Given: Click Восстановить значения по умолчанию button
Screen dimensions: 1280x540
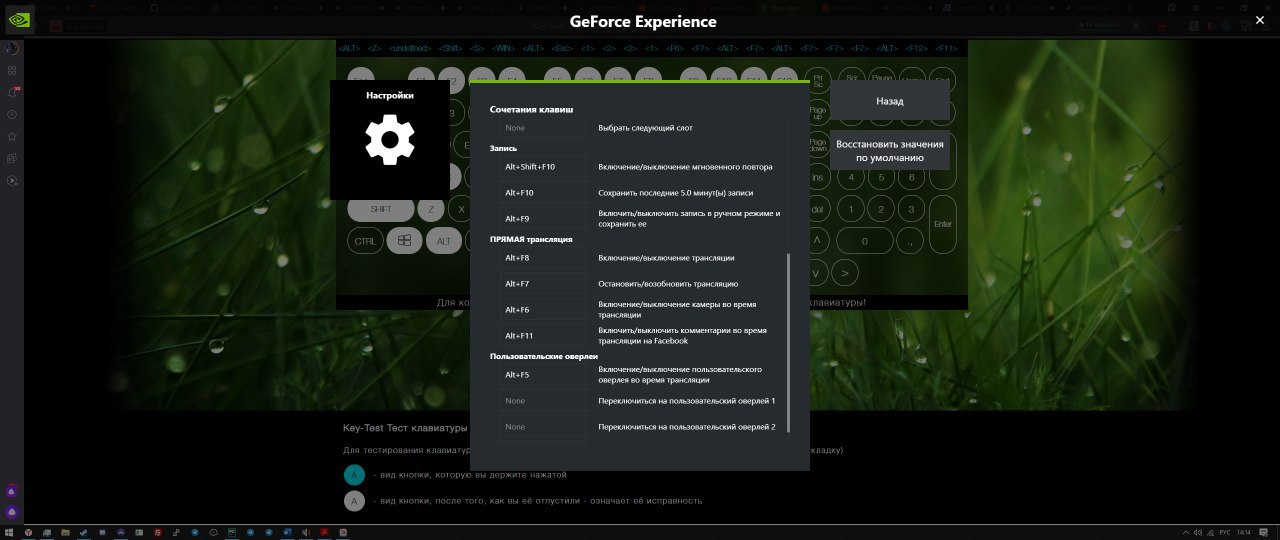Looking at the screenshot, I should tap(890, 151).
